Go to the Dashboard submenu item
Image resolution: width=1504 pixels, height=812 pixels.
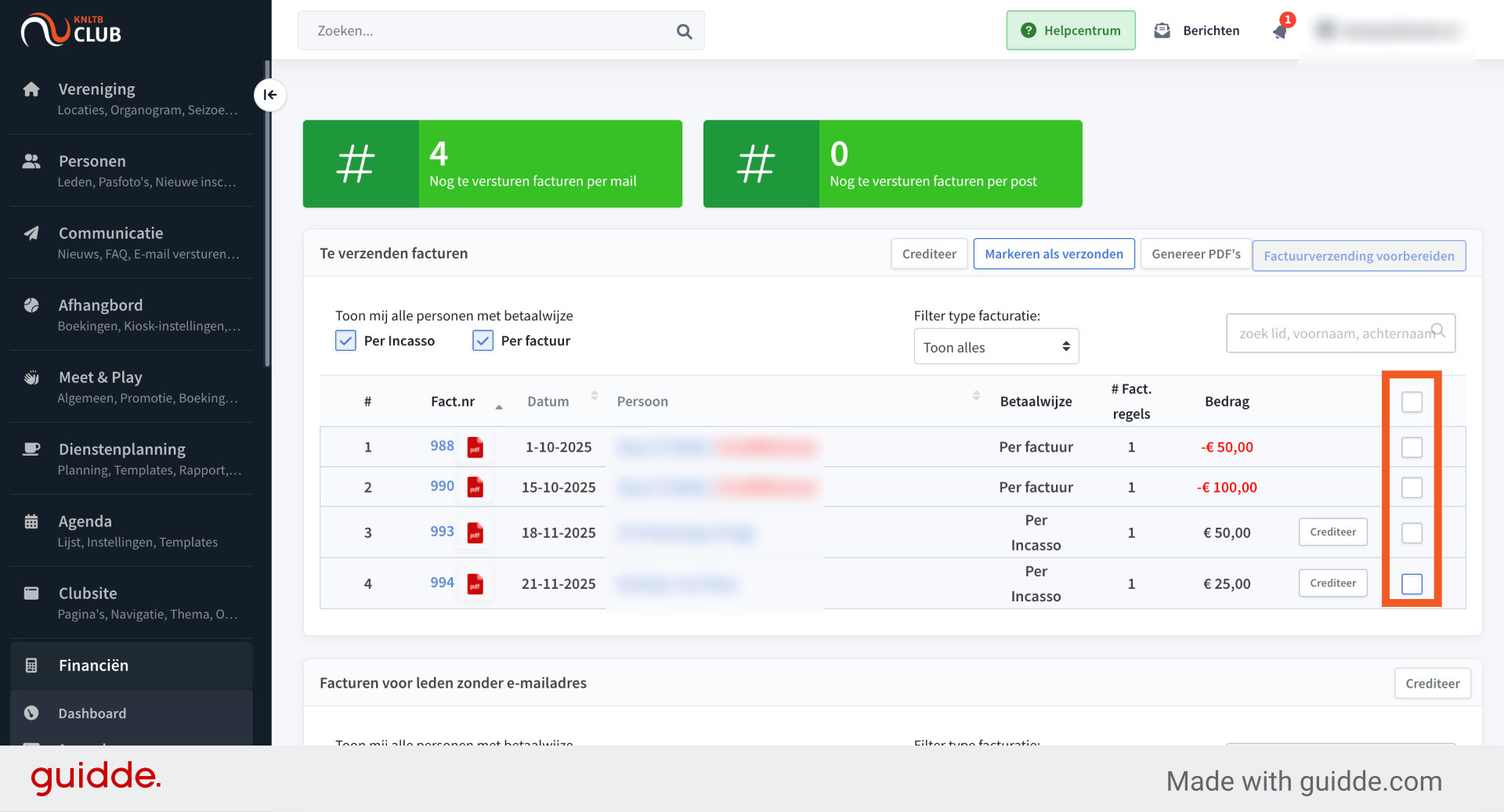[132, 713]
